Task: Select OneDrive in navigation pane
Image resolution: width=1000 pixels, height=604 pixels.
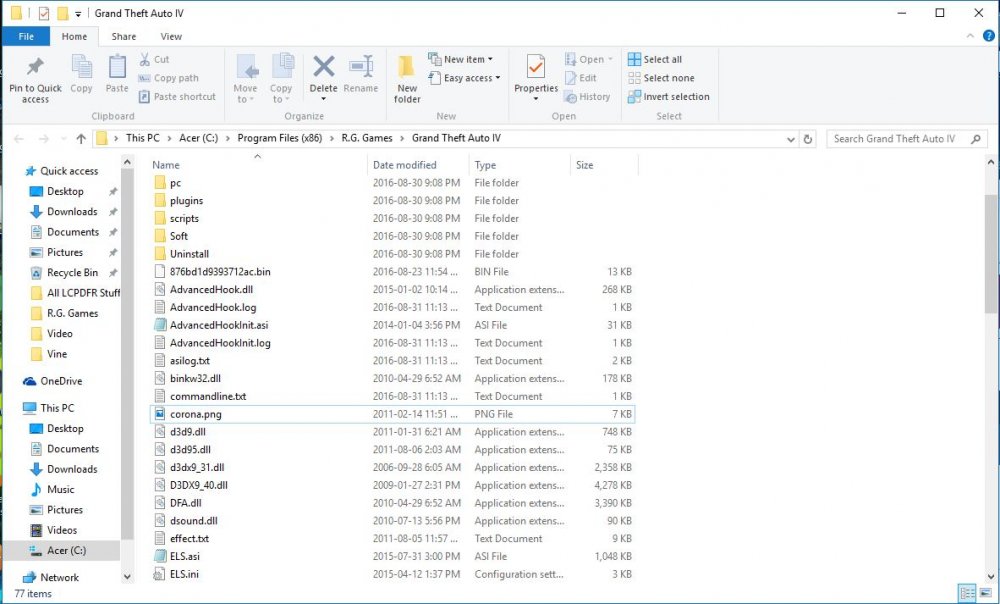Action: click(61, 381)
